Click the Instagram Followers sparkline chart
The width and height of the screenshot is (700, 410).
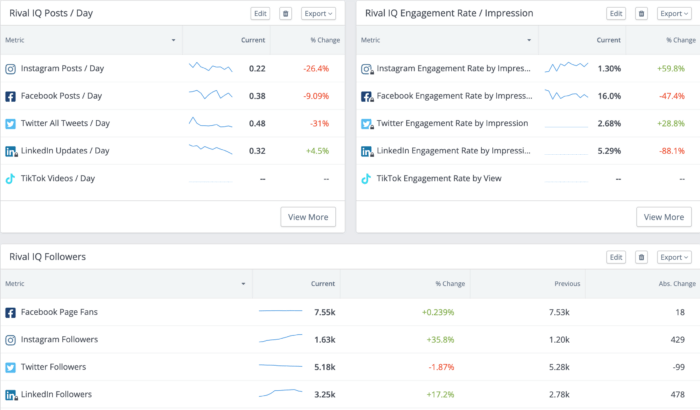(280, 338)
